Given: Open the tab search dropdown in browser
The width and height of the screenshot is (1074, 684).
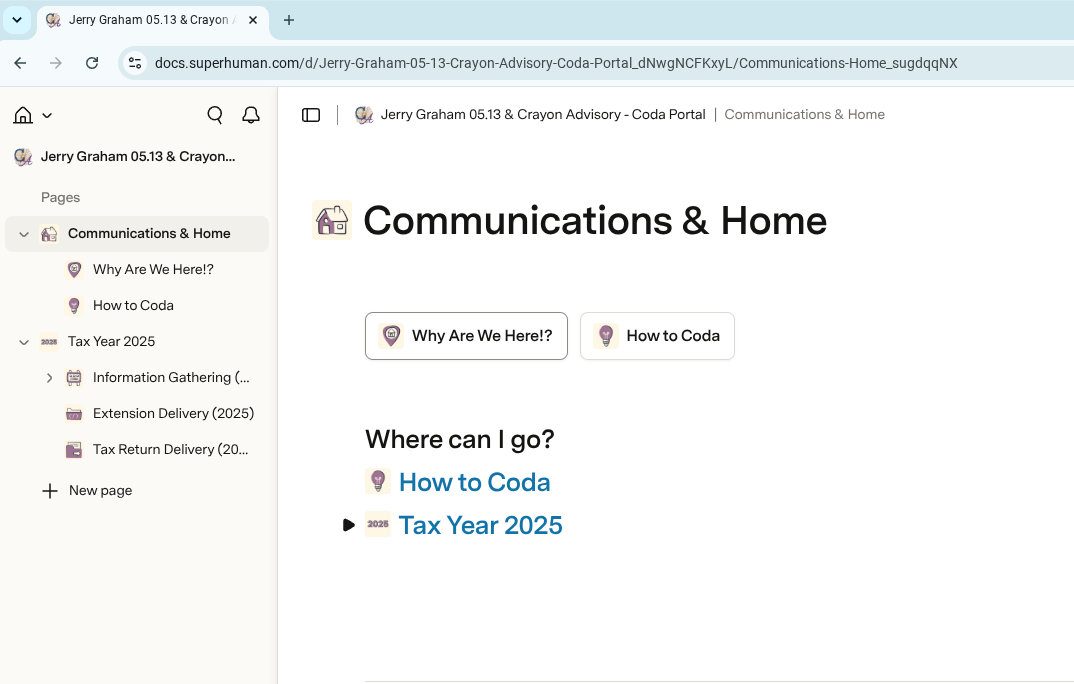Looking at the screenshot, I should click(x=17, y=20).
